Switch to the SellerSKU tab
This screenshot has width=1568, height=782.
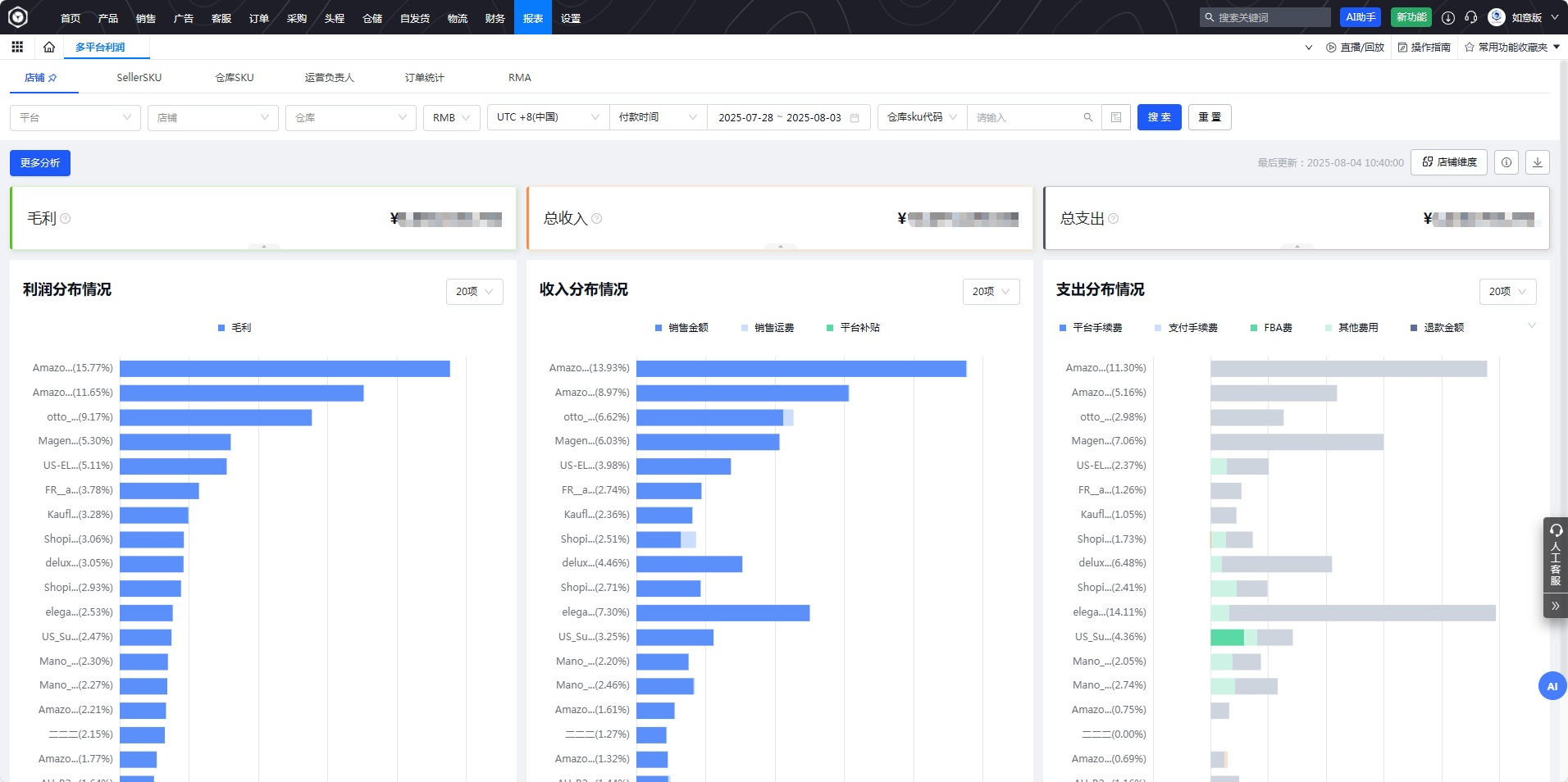point(138,77)
